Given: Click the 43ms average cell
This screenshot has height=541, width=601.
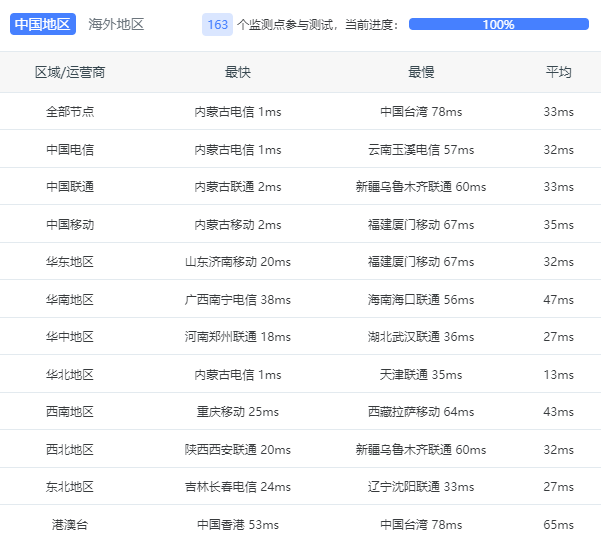Looking at the screenshot, I should point(558,412).
